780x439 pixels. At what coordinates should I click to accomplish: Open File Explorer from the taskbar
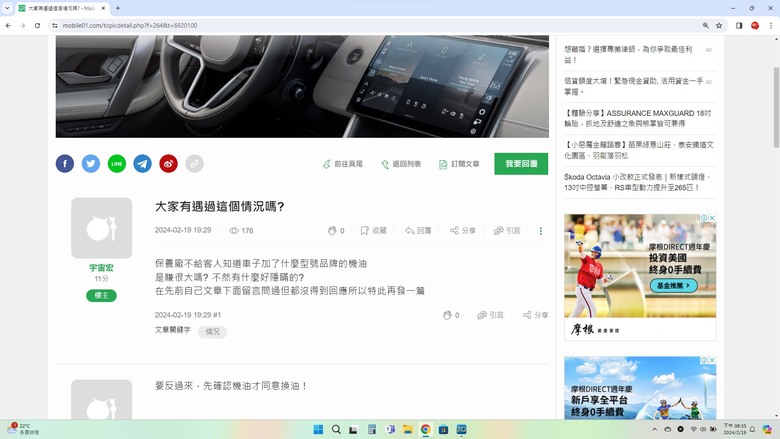click(407, 430)
